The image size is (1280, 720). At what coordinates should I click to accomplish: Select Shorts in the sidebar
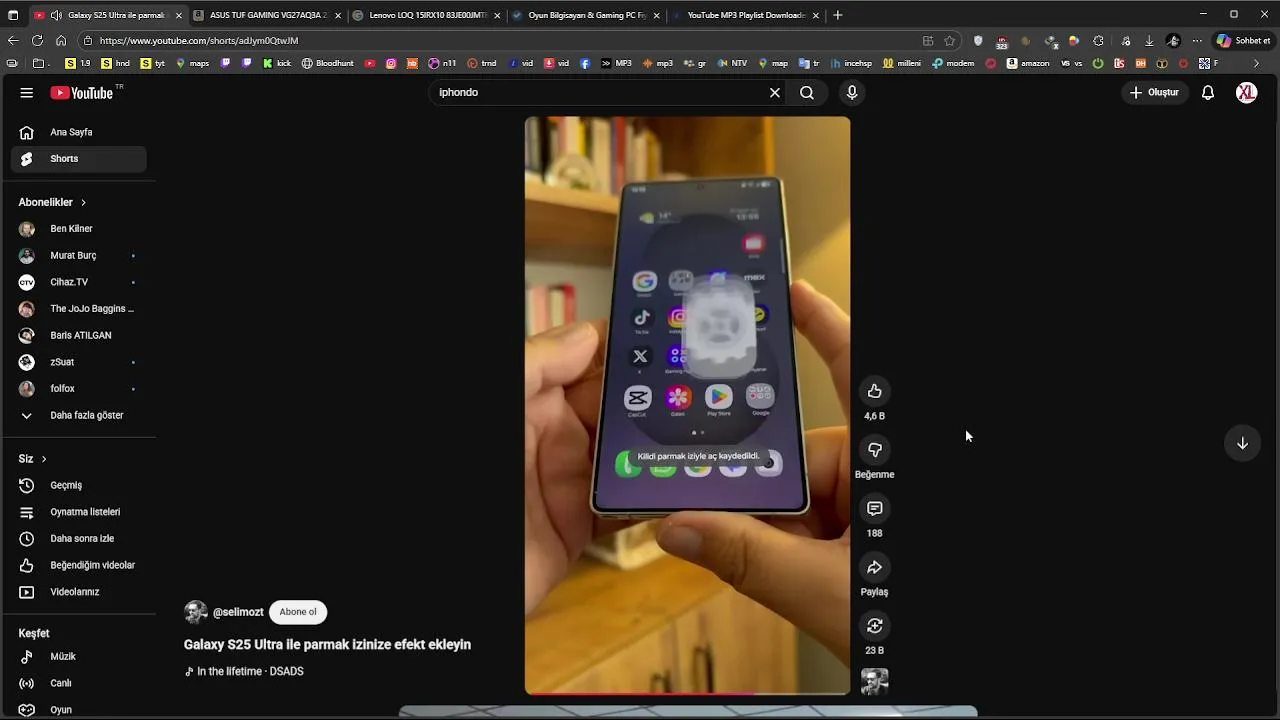tap(79, 159)
